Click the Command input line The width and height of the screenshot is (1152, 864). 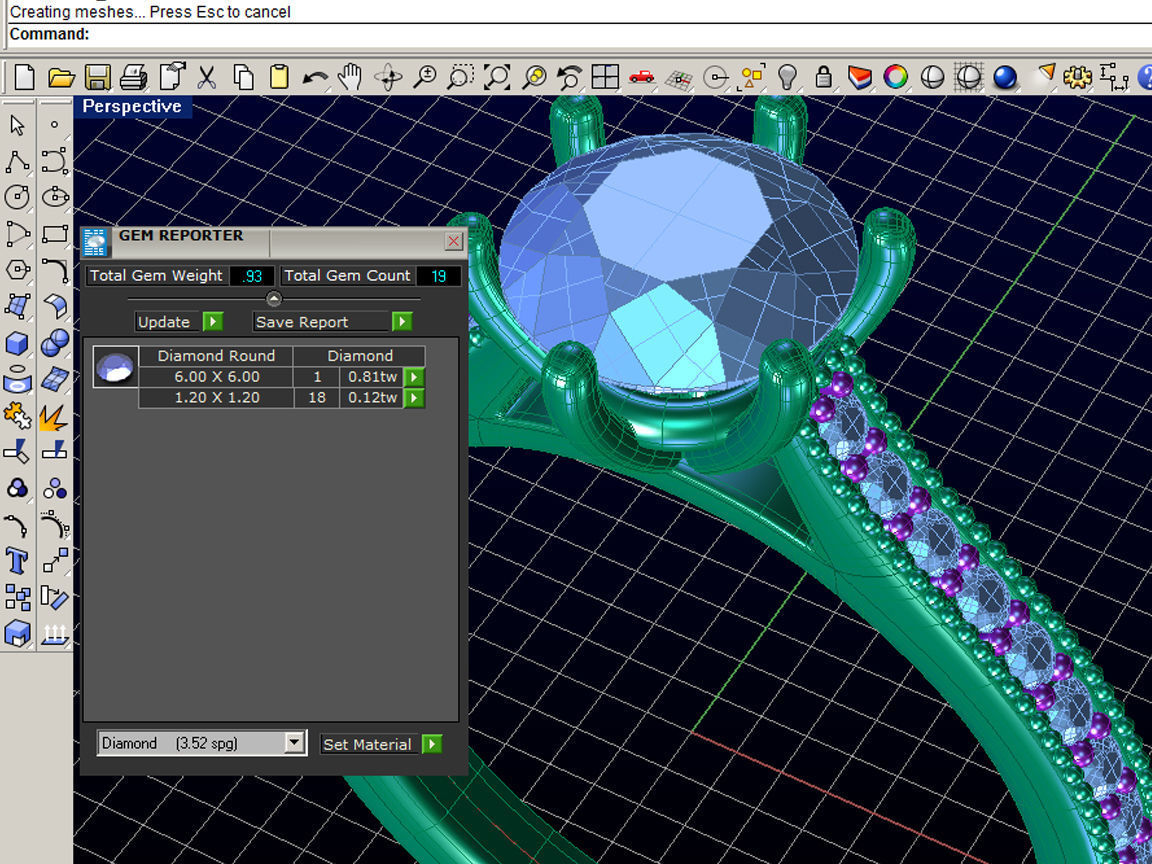(x=579, y=34)
